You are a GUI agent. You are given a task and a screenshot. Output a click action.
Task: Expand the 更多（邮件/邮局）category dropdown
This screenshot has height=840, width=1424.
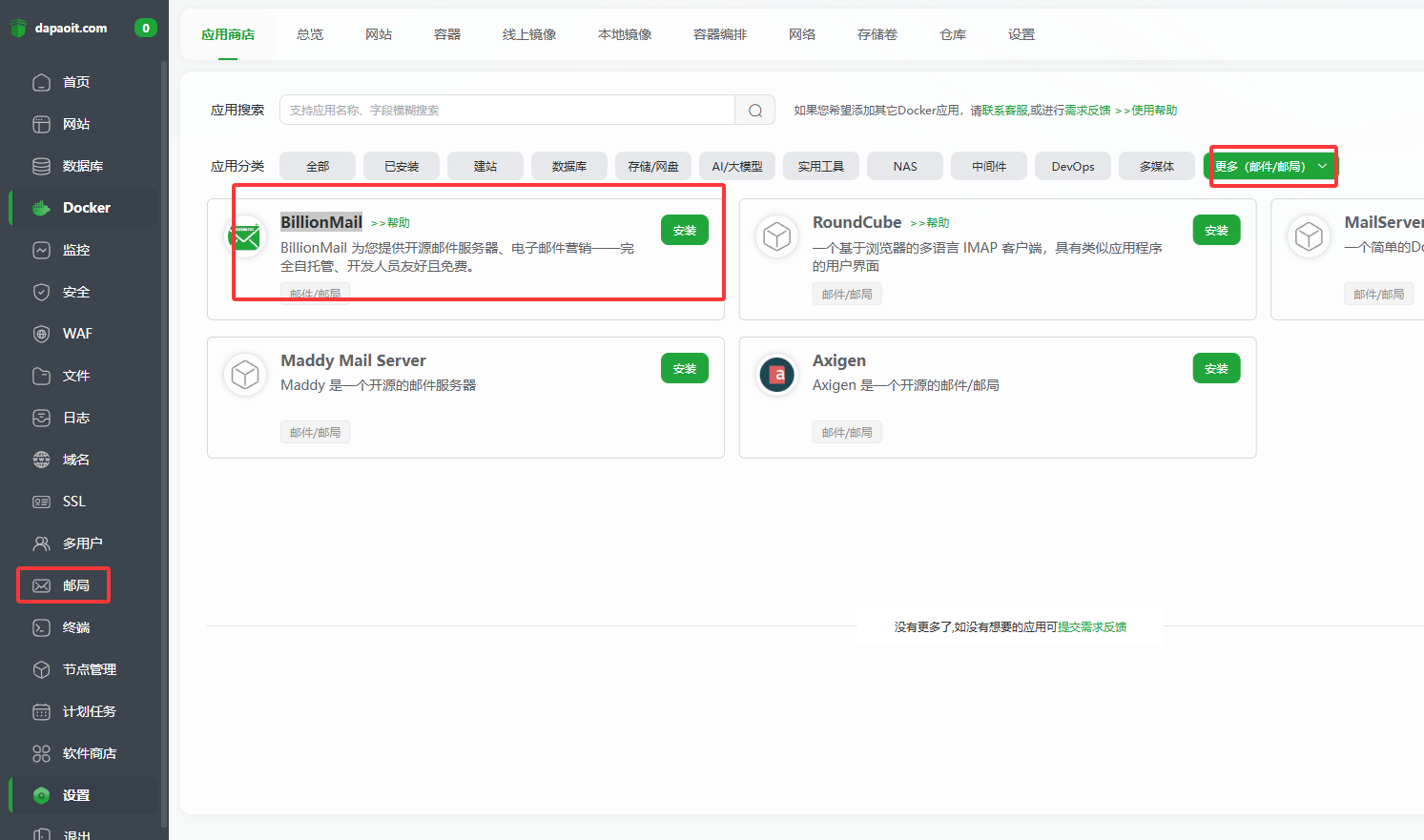click(x=1271, y=165)
